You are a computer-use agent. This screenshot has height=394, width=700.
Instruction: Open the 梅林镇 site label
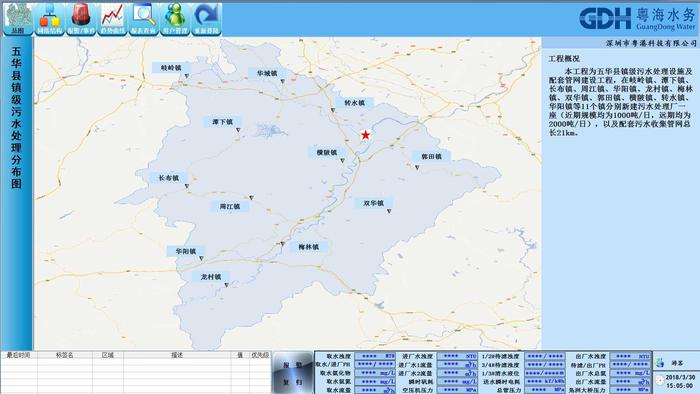(308, 247)
